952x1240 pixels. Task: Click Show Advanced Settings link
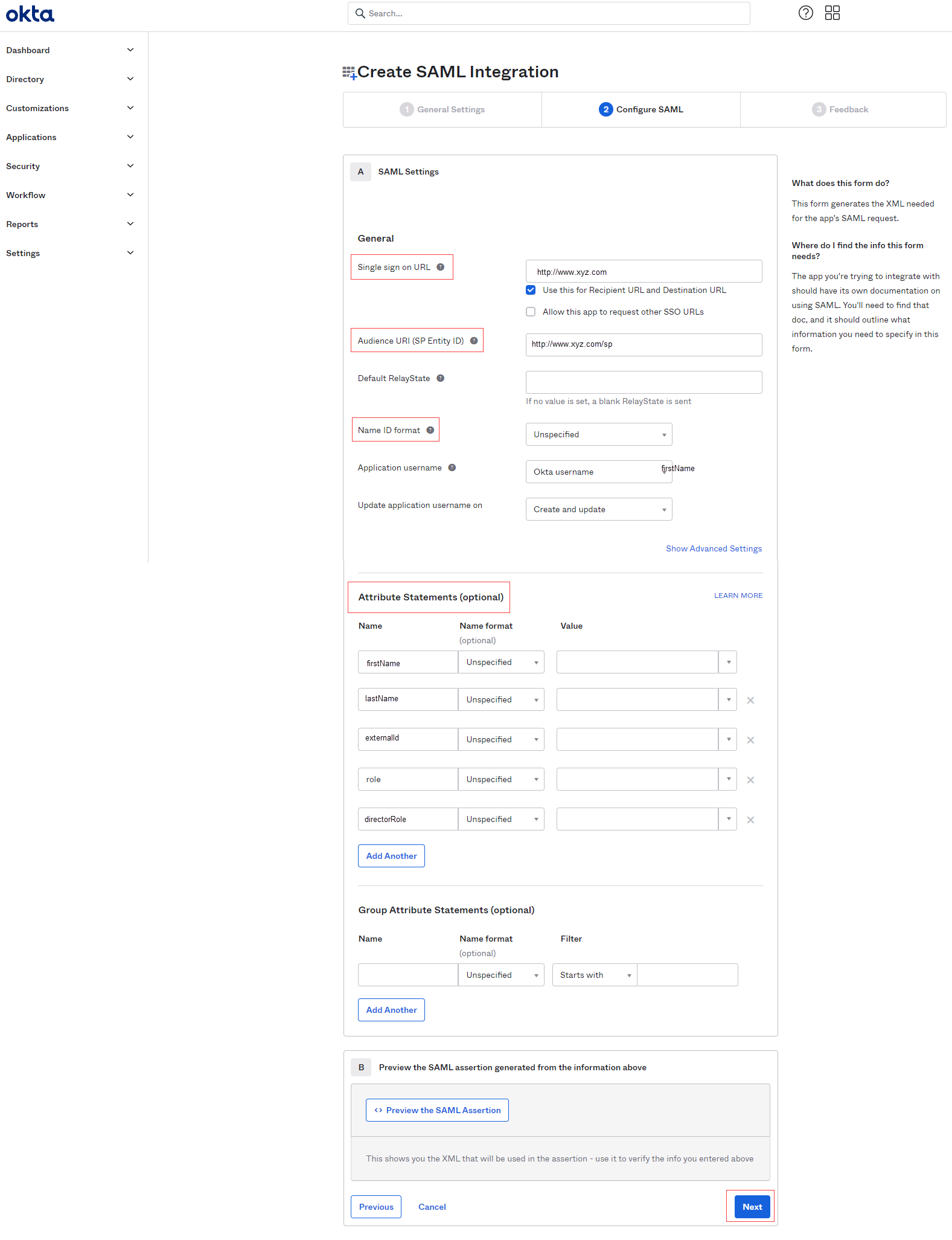tap(714, 548)
